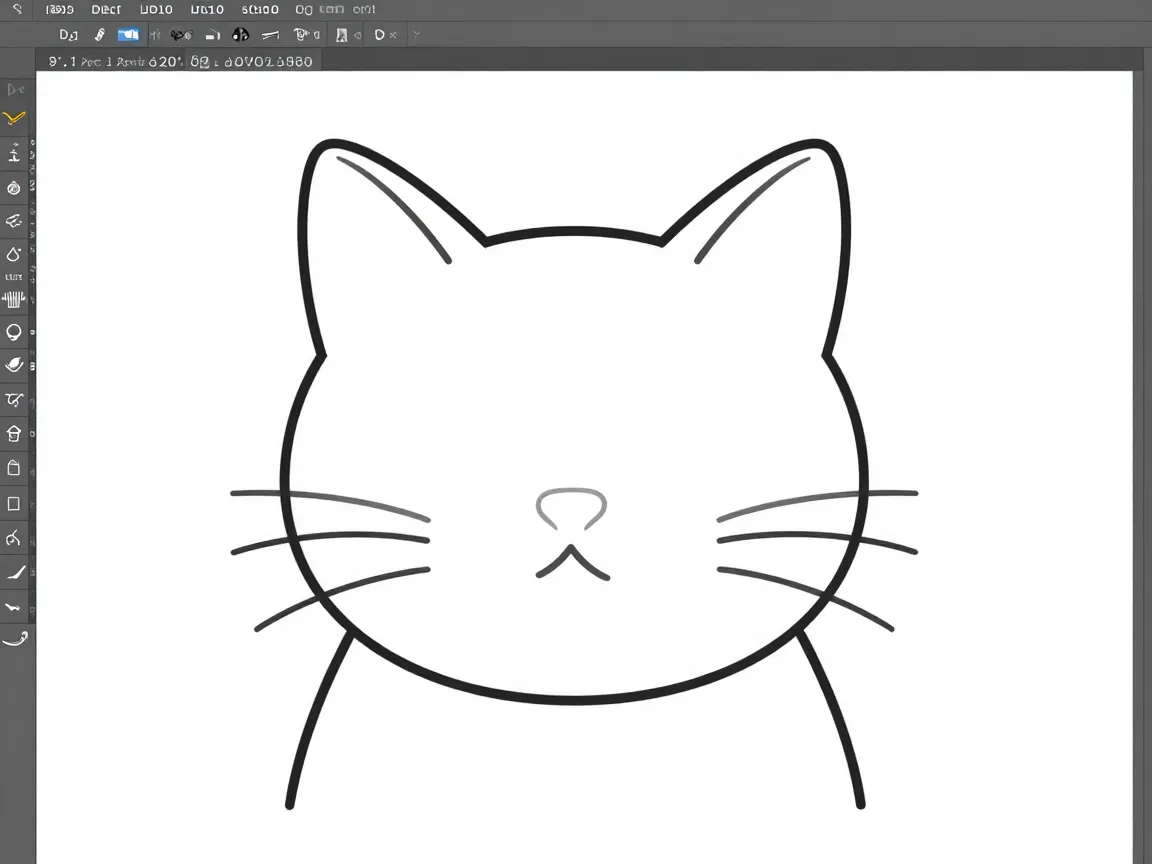Open the last menu bar item
The image size is (1152, 864).
(364, 10)
